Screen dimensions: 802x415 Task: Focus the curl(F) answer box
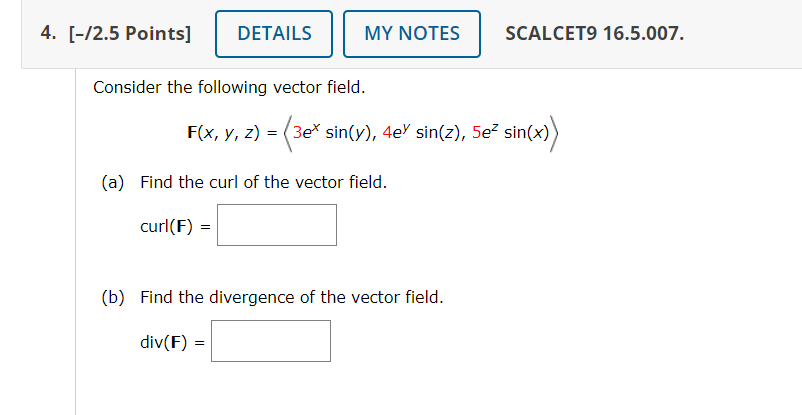277,225
